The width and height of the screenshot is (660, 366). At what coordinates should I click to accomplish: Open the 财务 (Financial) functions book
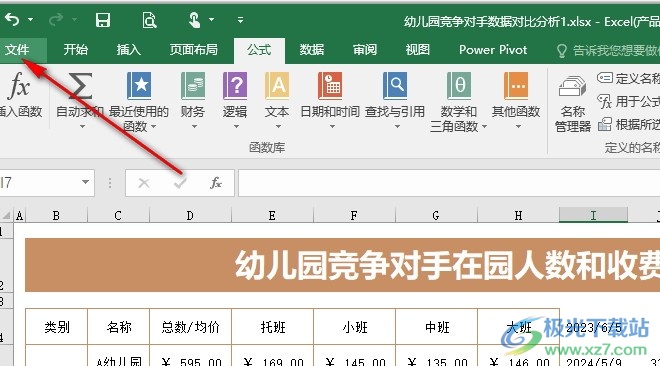click(x=193, y=100)
